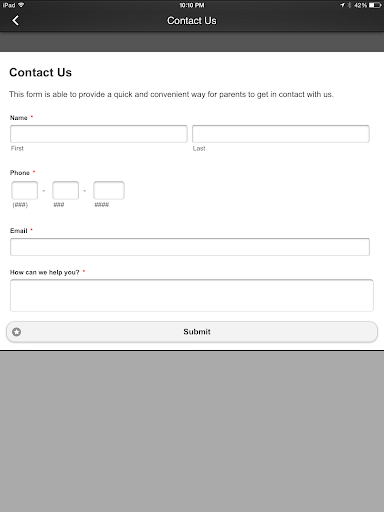The width and height of the screenshot is (384, 512).
Task: Click the Name field label
Action: (19, 118)
